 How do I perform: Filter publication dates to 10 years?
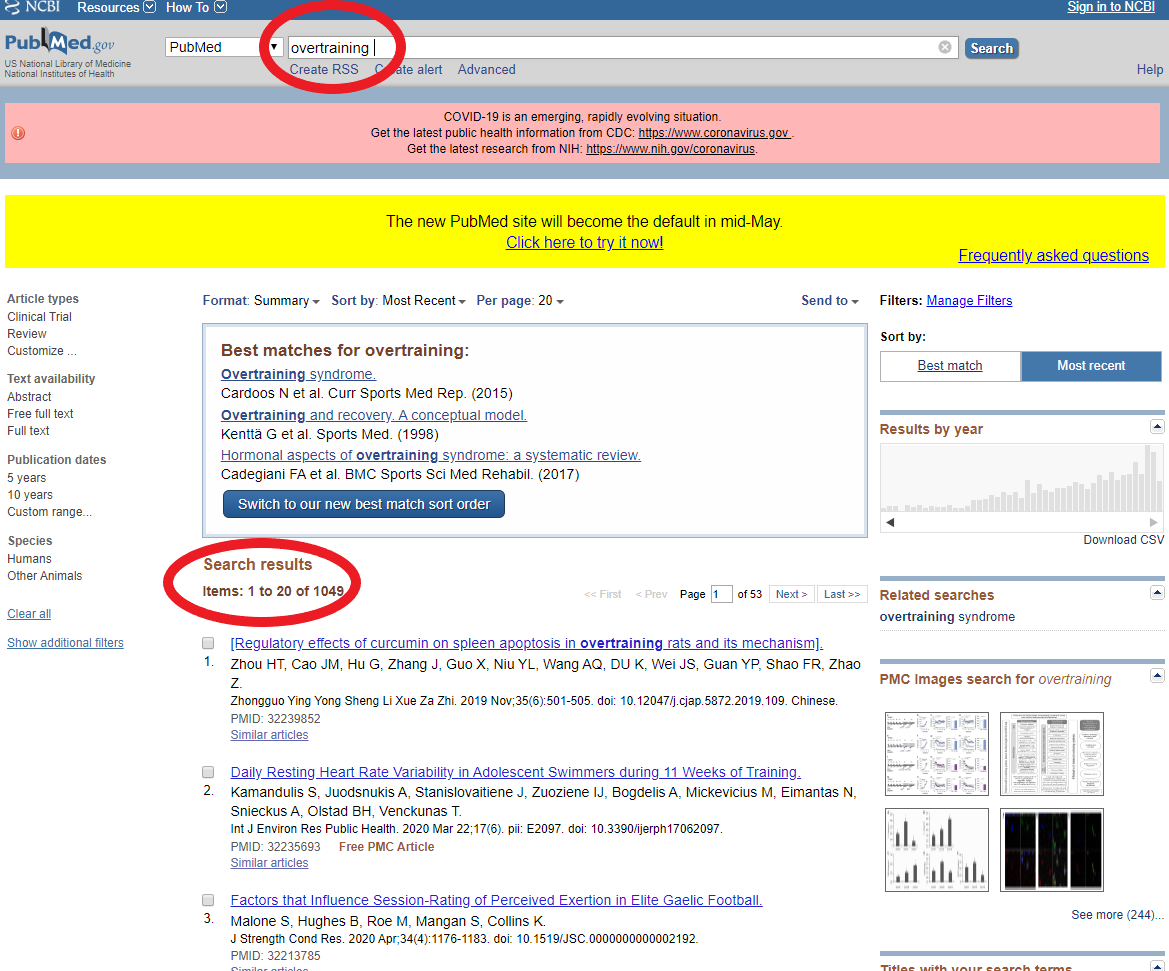pos(30,495)
